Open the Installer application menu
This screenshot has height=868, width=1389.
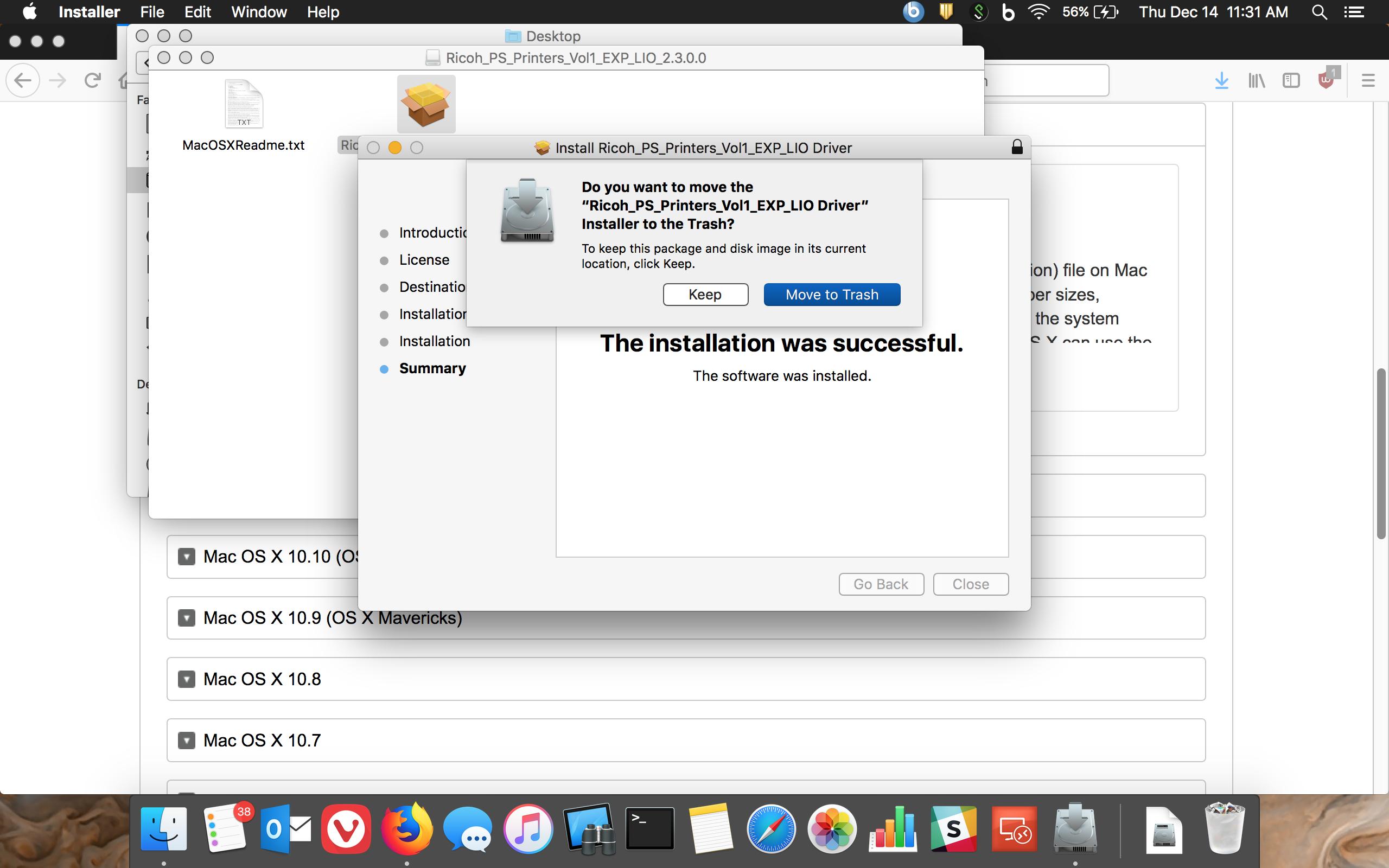point(89,11)
